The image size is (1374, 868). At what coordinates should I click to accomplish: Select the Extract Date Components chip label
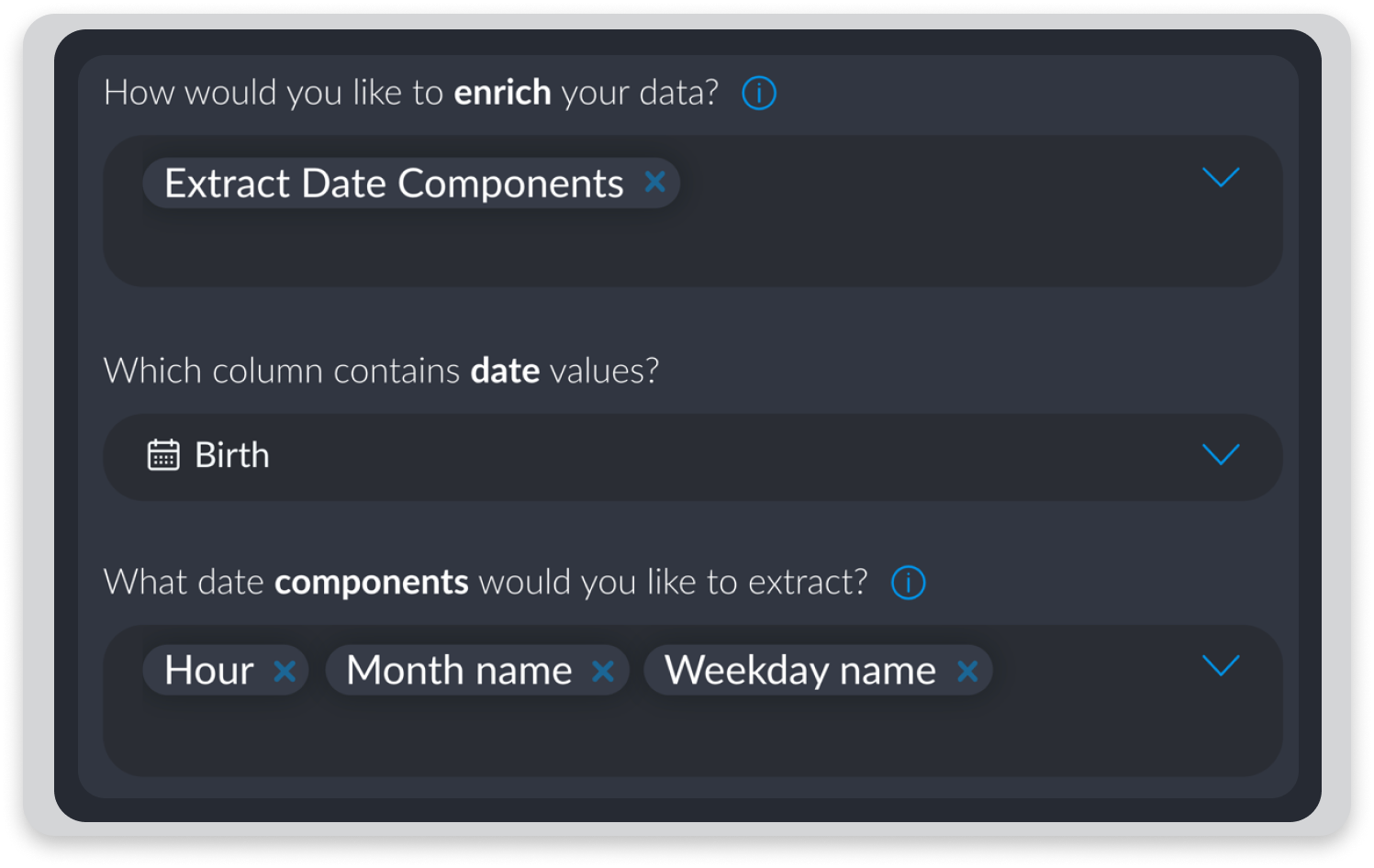[x=394, y=184]
